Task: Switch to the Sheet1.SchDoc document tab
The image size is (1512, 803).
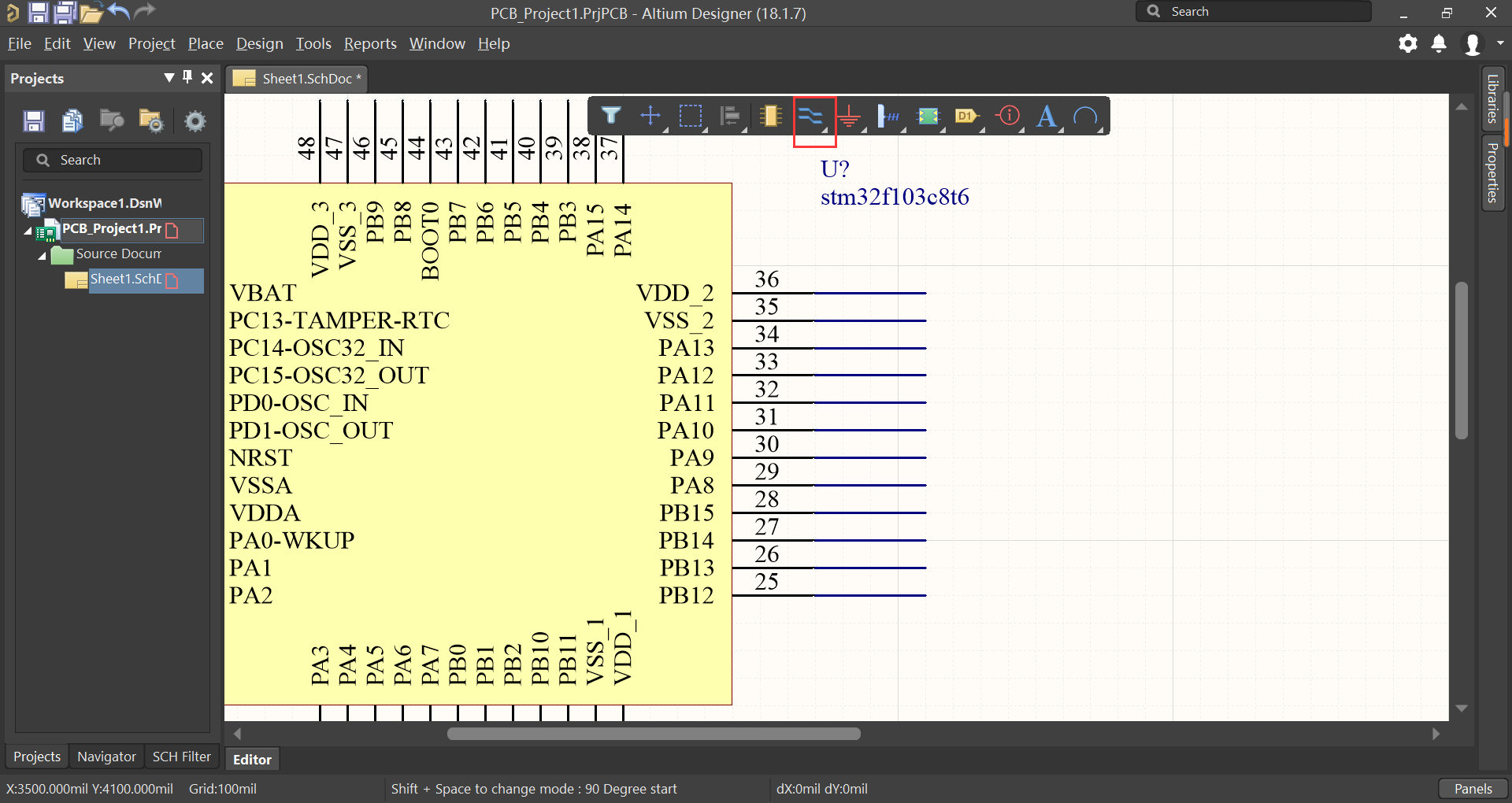Action: click(x=298, y=79)
